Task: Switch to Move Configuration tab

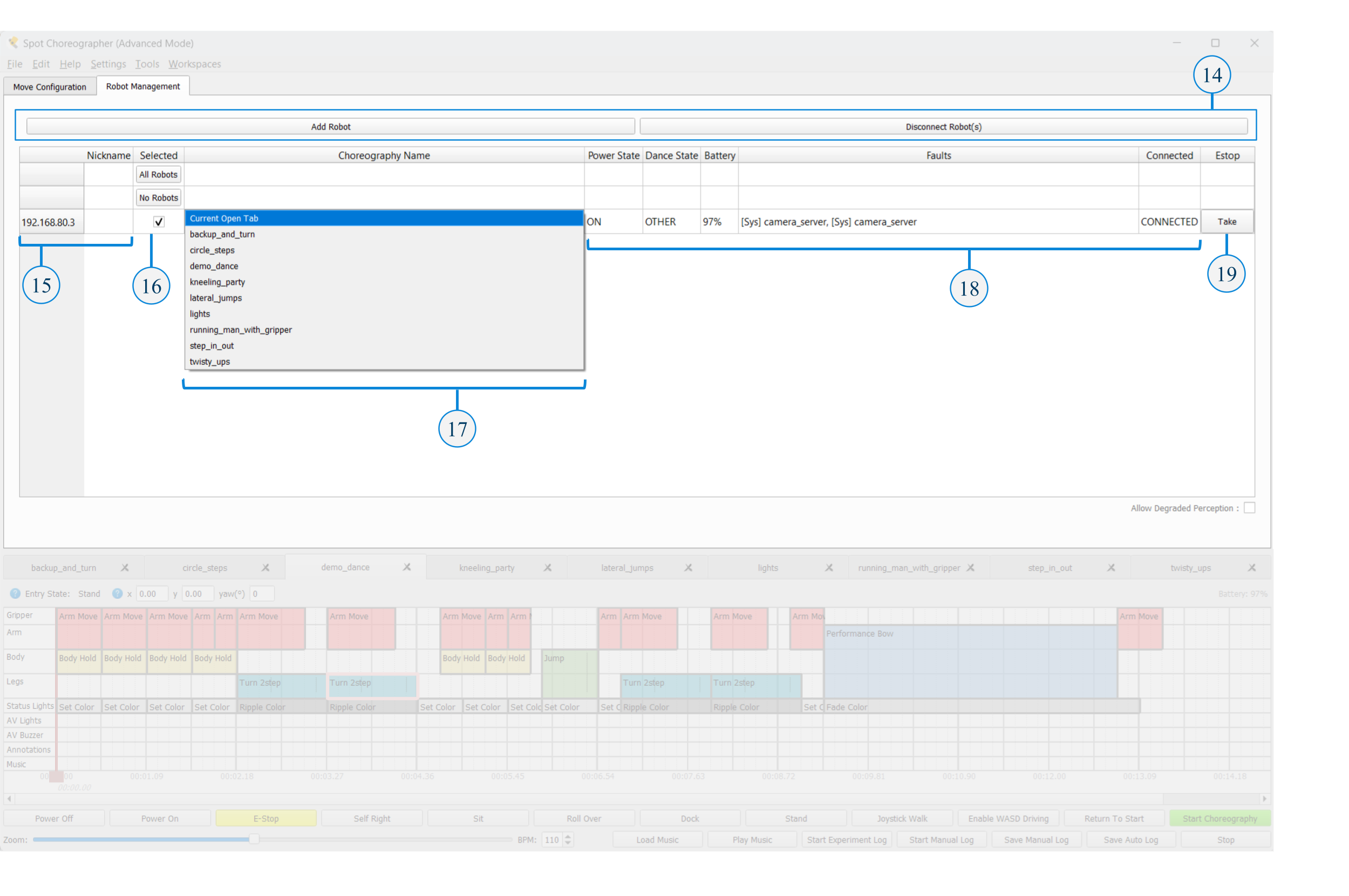Action: coord(50,87)
